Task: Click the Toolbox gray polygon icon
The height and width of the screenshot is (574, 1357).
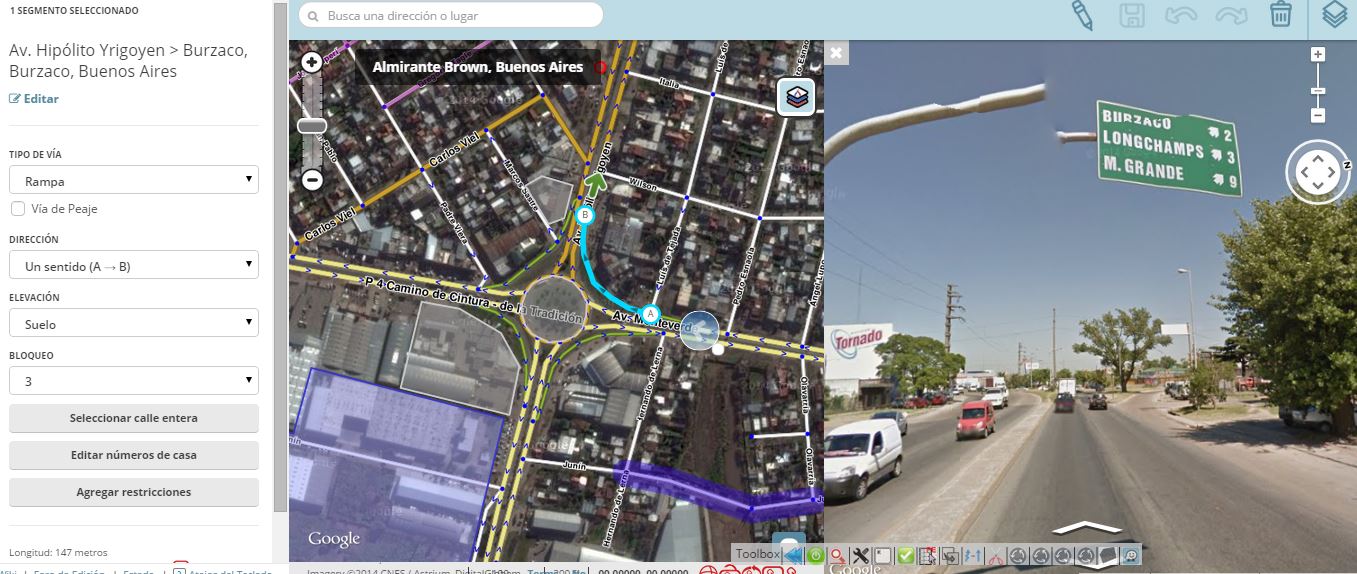Action: point(1107,555)
